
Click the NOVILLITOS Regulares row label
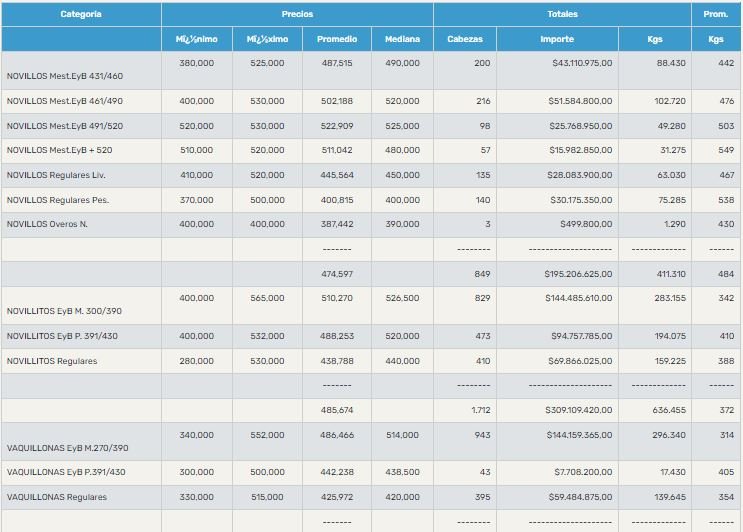52,360
